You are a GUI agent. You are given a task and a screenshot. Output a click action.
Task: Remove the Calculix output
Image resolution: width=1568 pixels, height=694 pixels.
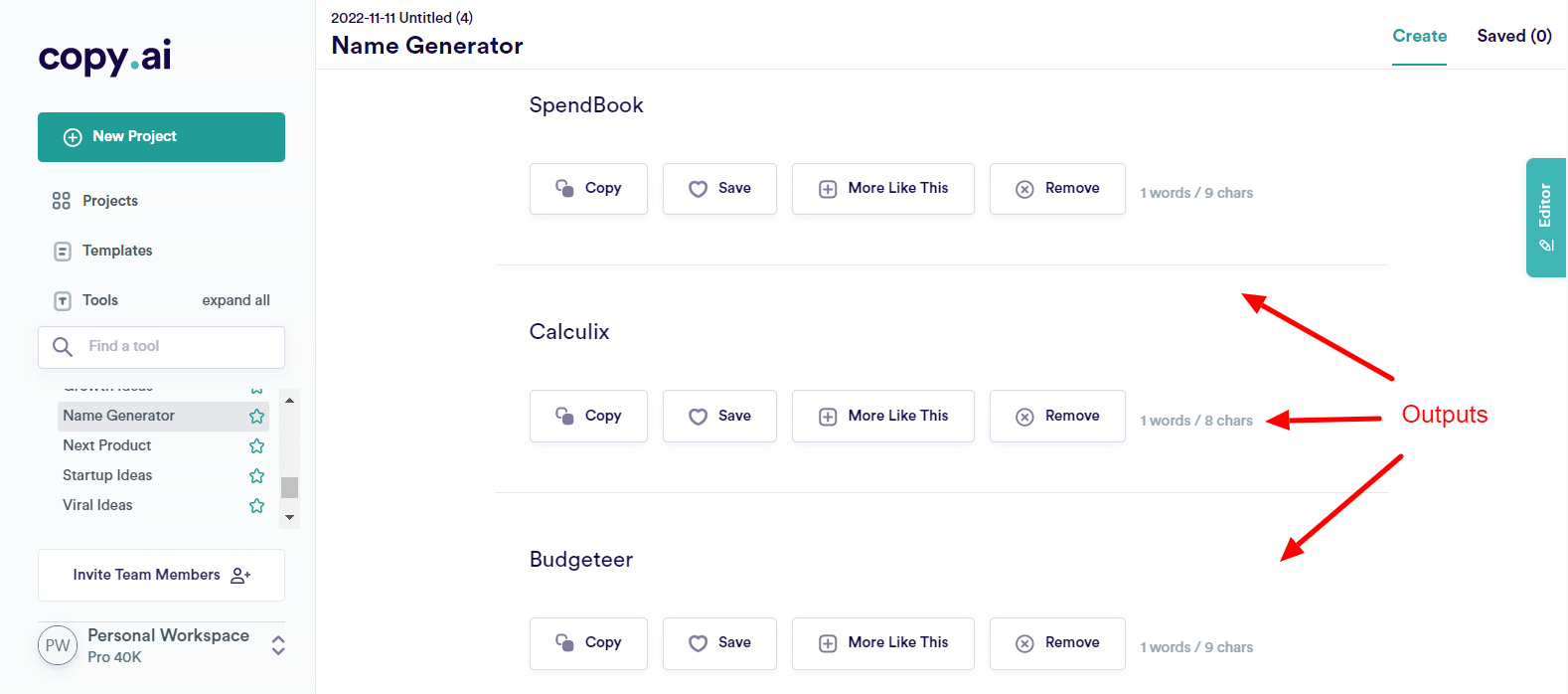pos(1057,416)
